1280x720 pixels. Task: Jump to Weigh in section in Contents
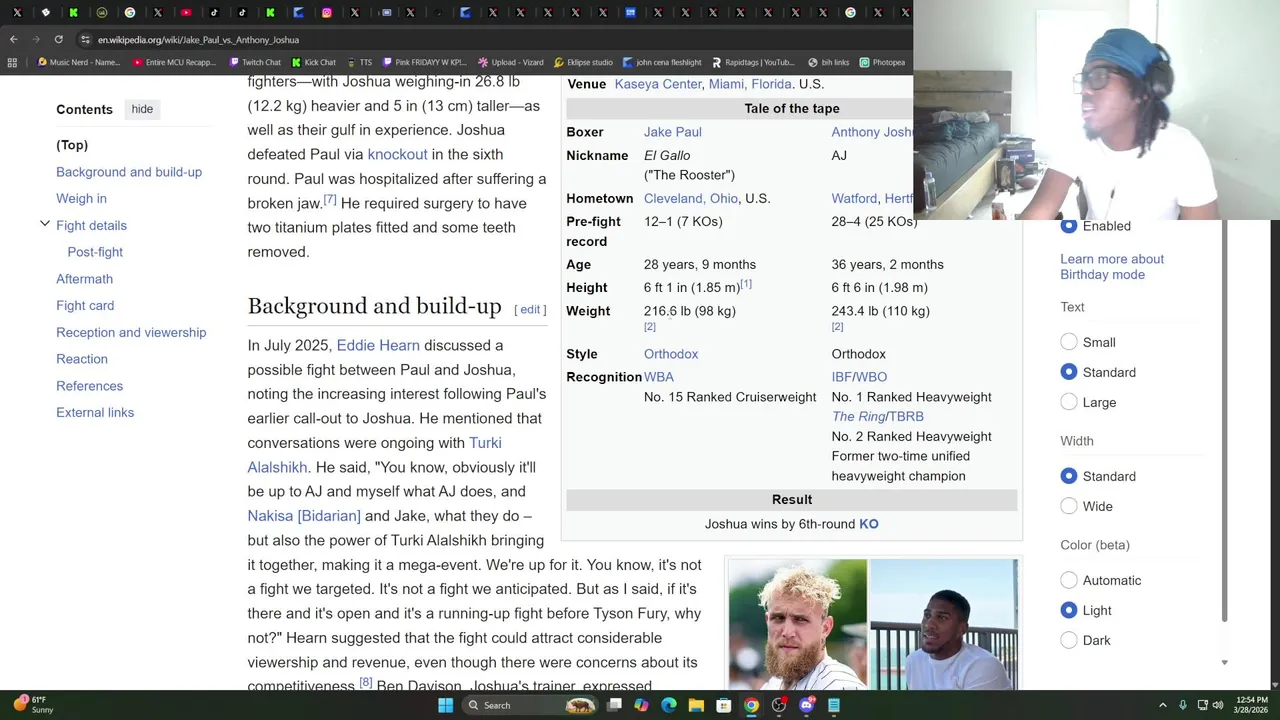81,198
